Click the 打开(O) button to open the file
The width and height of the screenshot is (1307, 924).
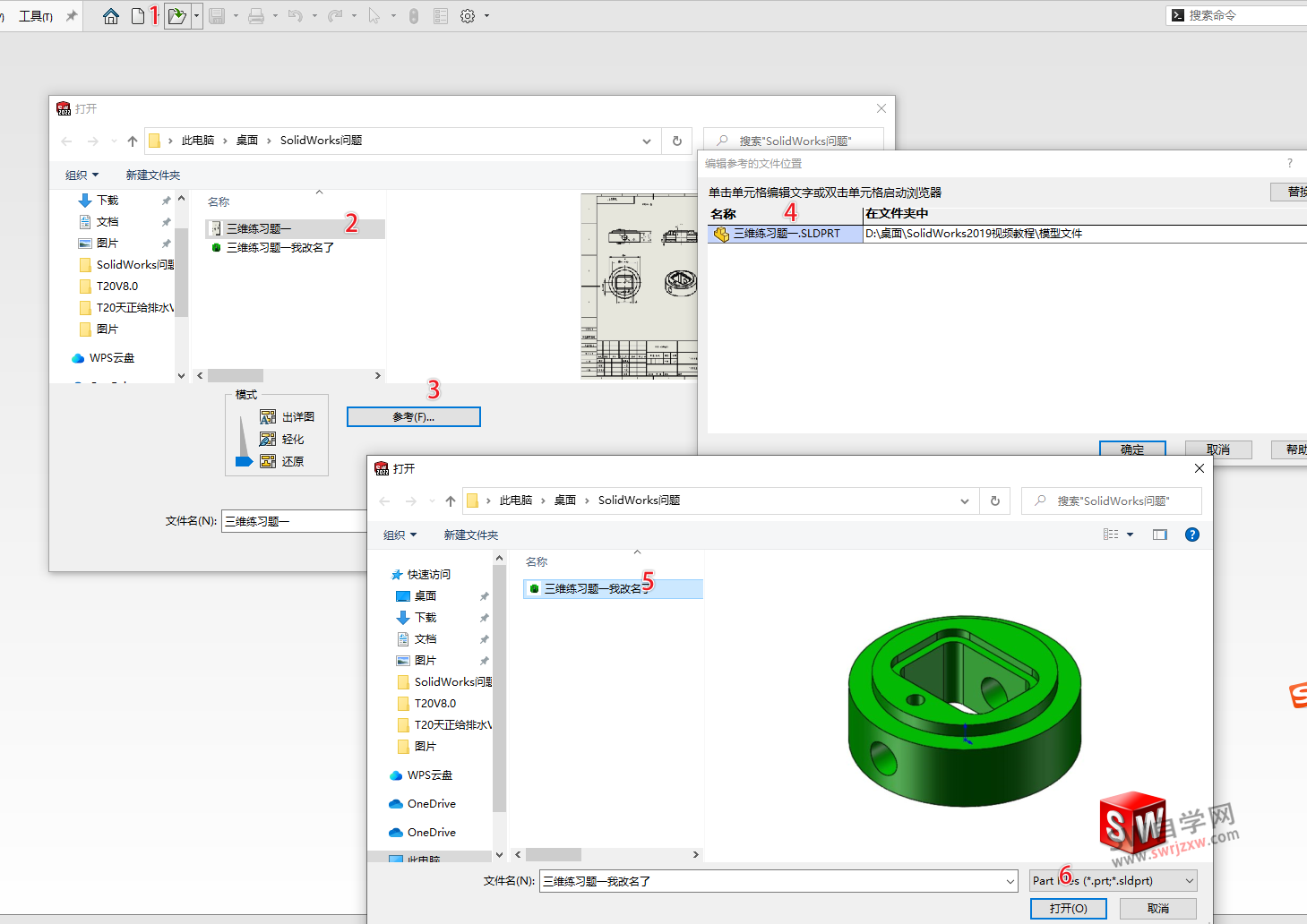click(1068, 908)
